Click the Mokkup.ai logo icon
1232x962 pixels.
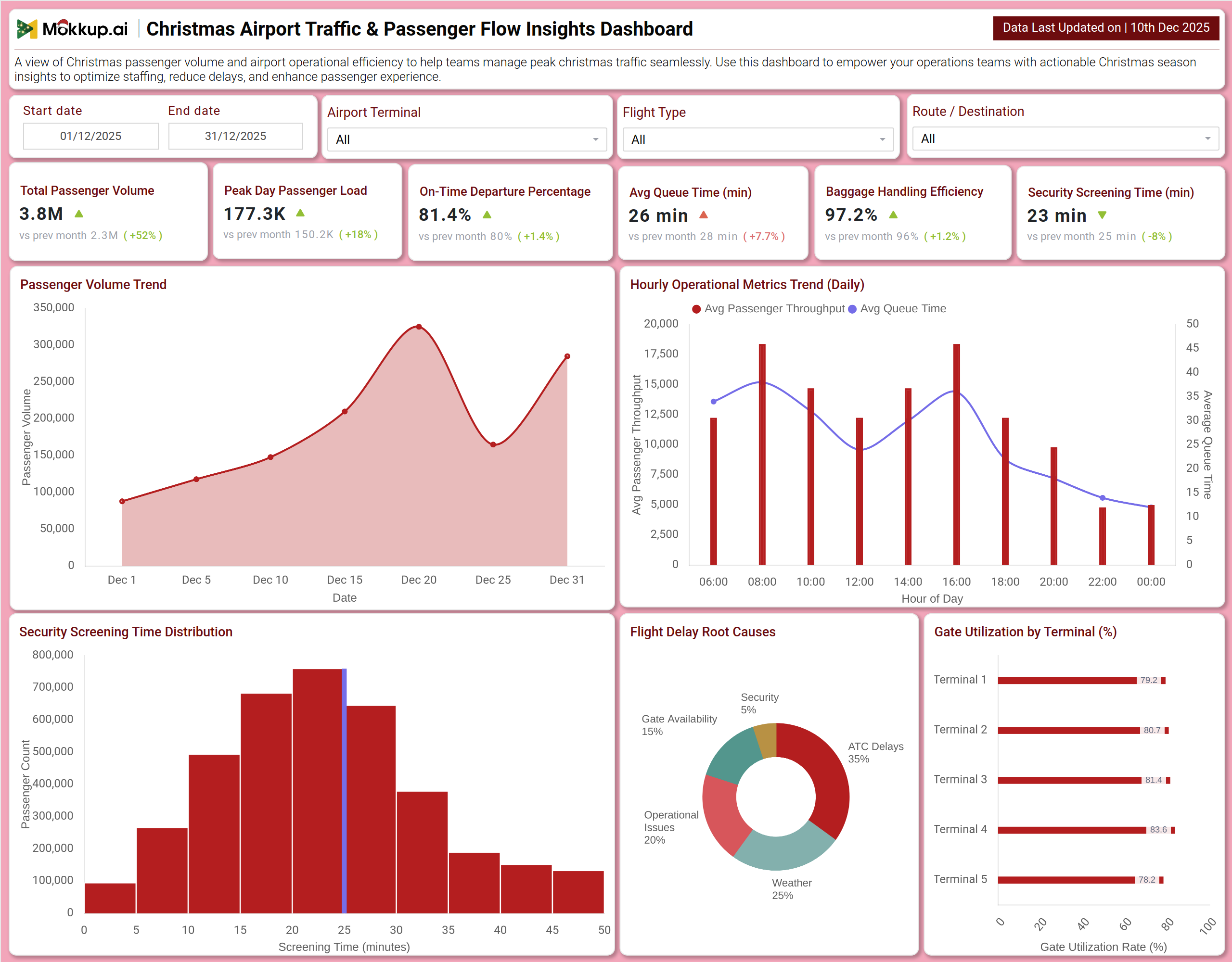coord(26,29)
